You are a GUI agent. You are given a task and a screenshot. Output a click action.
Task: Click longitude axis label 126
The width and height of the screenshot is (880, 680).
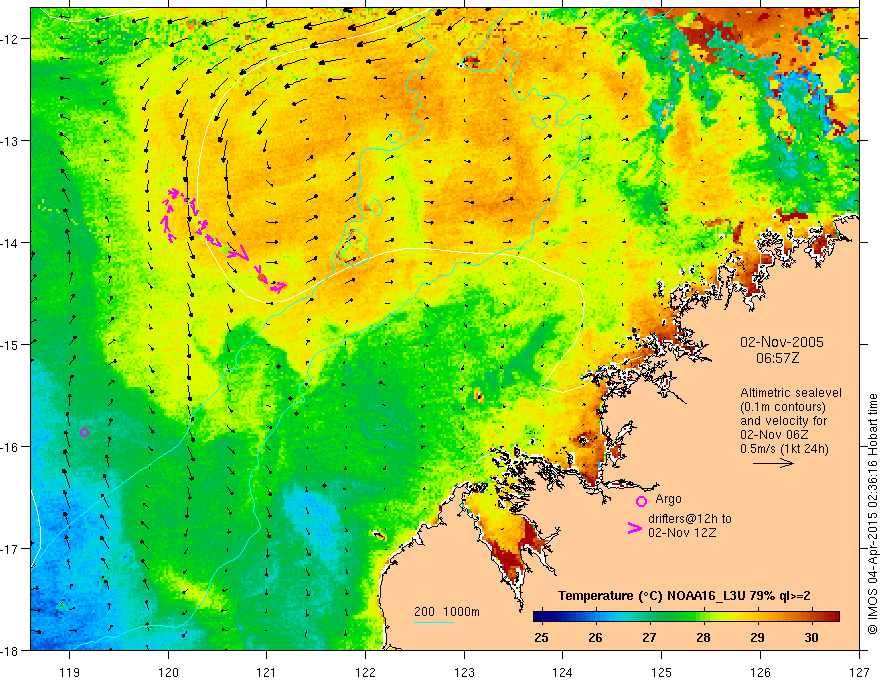click(760, 673)
